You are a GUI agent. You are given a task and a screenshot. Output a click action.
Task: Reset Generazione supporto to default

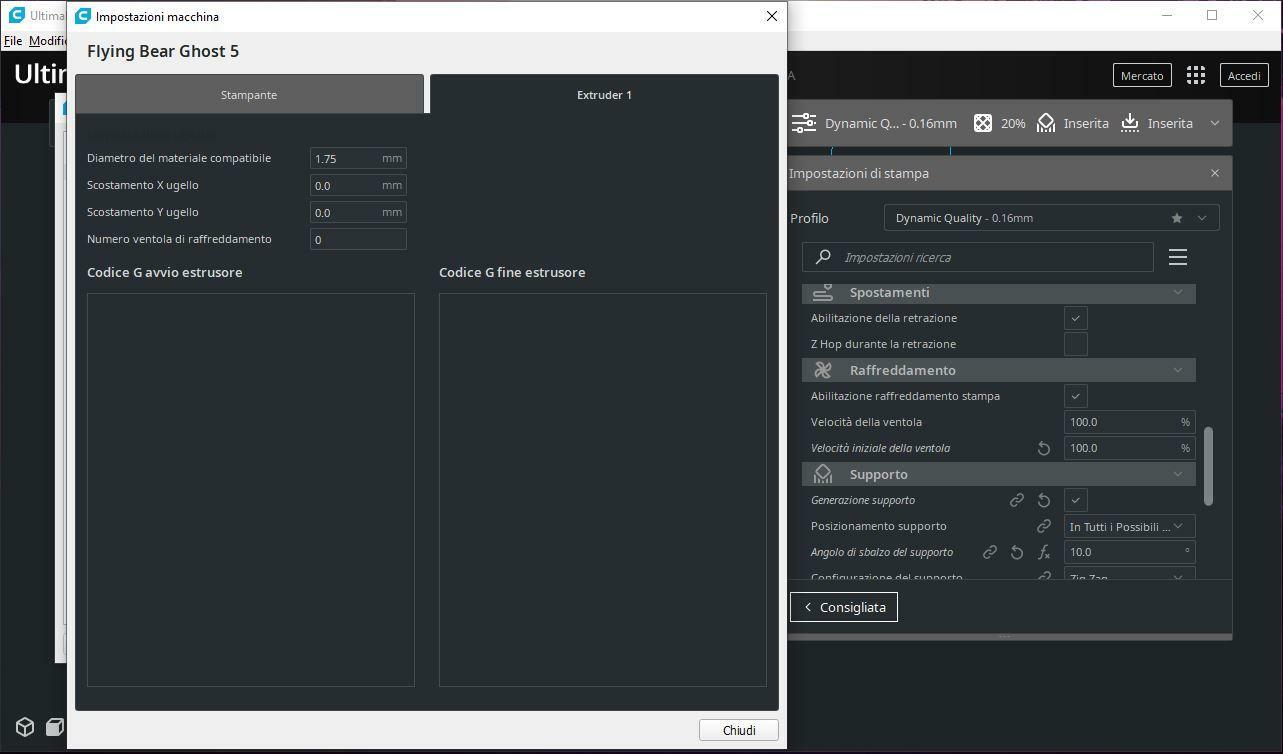click(x=1044, y=500)
